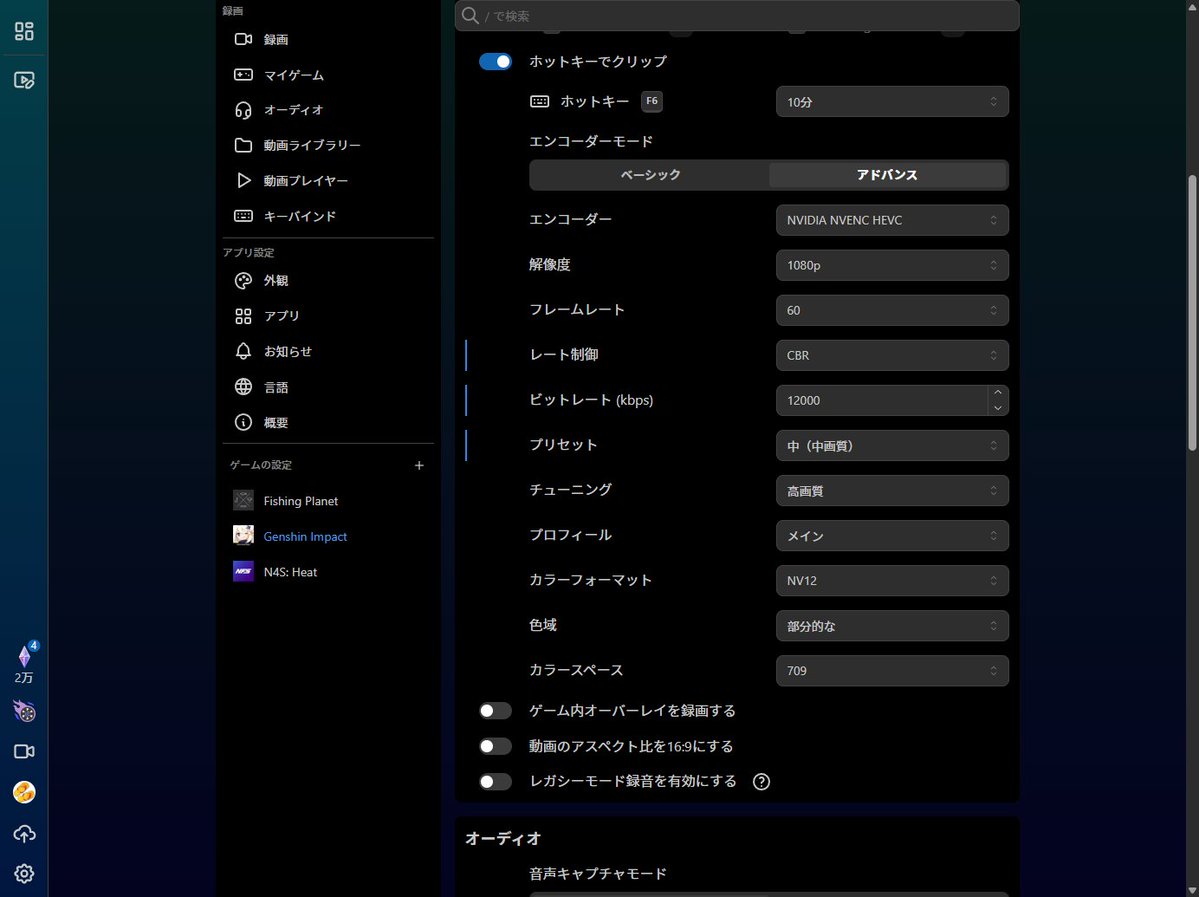Focus the search field at top
1199x897 pixels.
737,15
